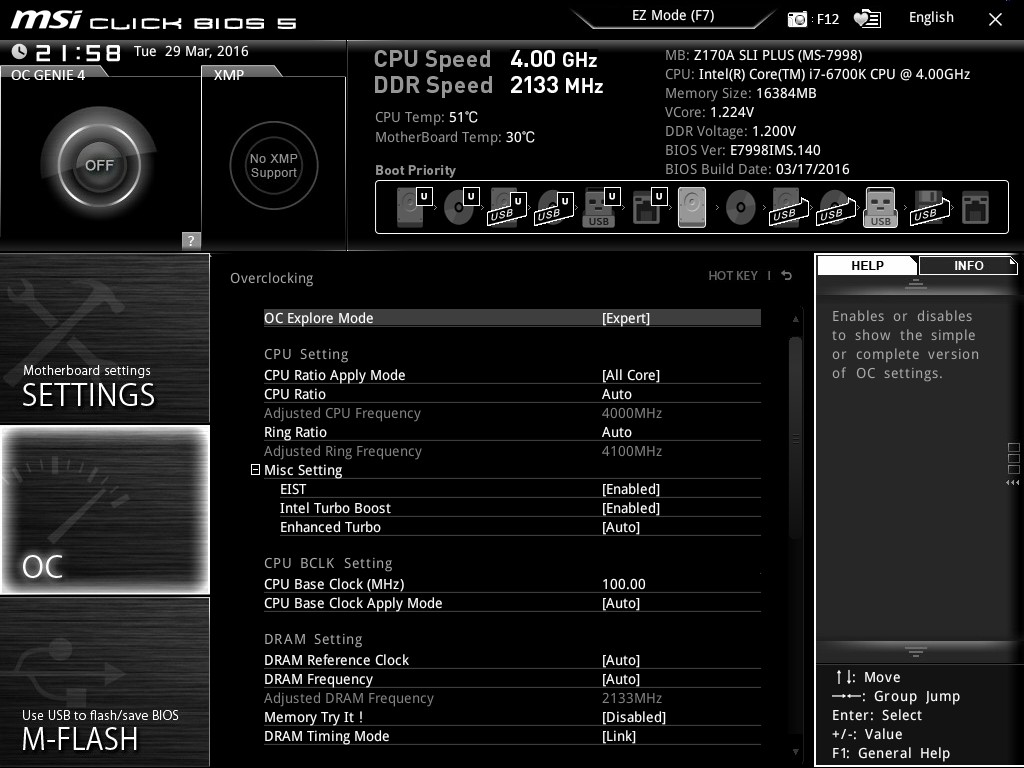Select the USB floppy boot device icon

pyautogui.click(x=929, y=208)
